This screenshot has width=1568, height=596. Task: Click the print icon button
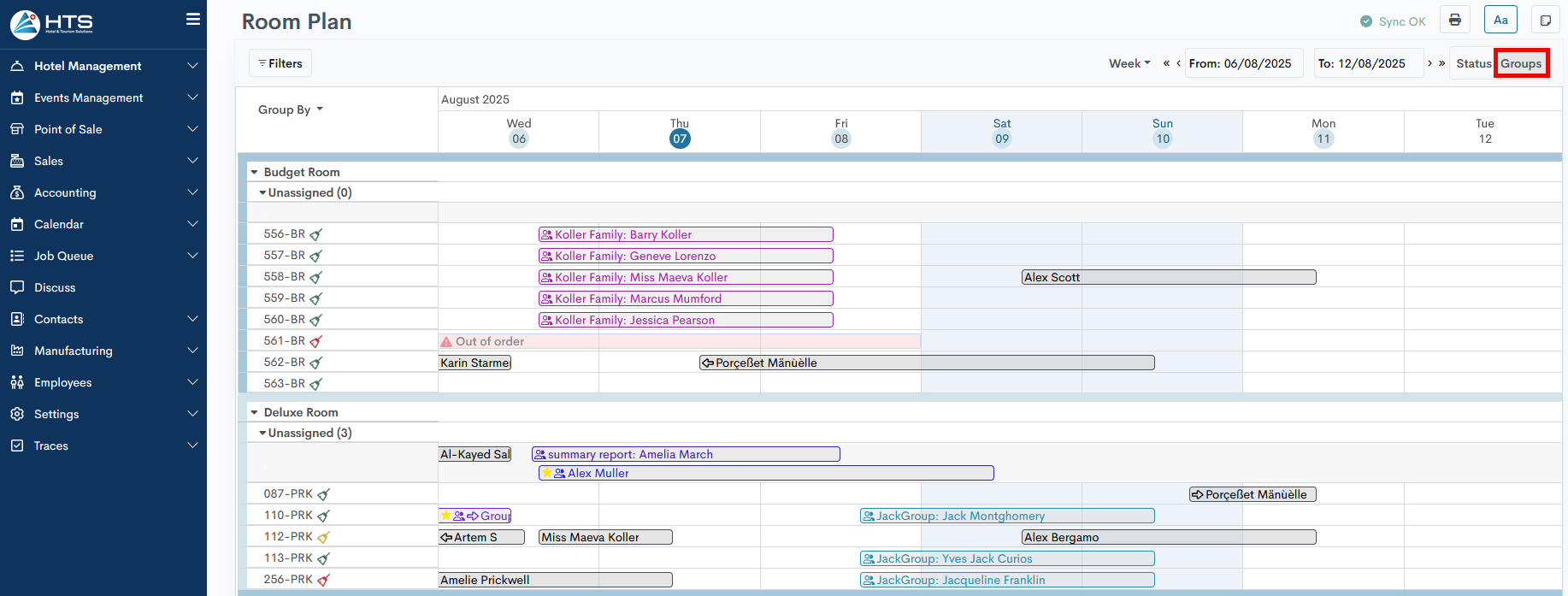pos(1454,21)
